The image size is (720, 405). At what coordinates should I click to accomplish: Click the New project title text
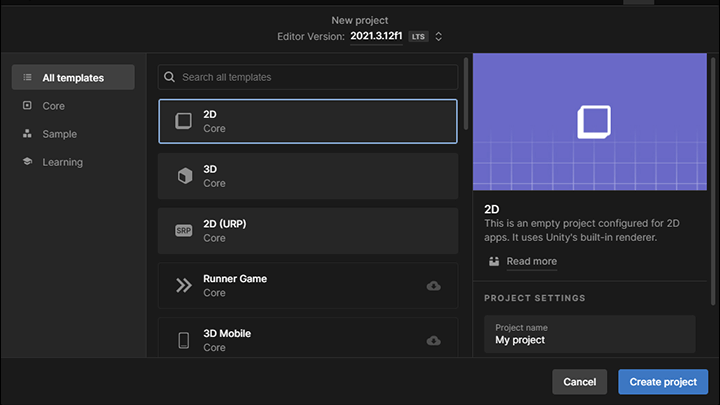tap(360, 20)
